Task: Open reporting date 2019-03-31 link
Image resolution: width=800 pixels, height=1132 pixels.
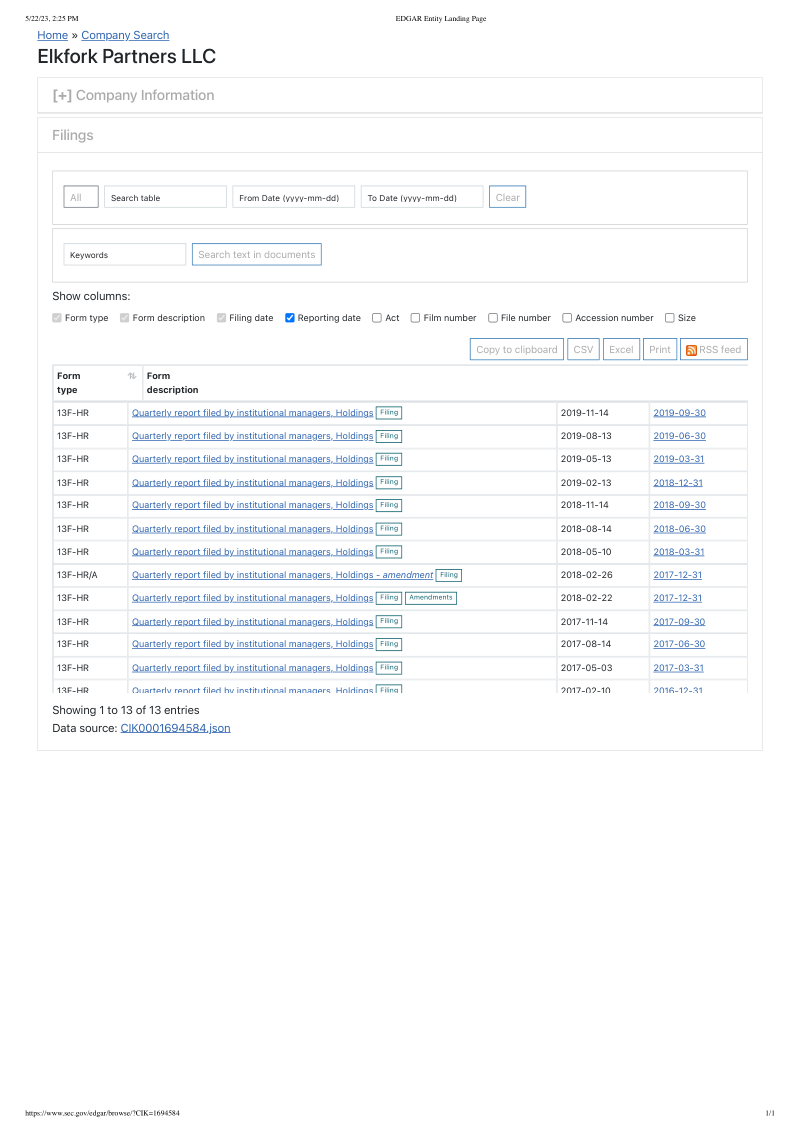Action: coord(679,459)
